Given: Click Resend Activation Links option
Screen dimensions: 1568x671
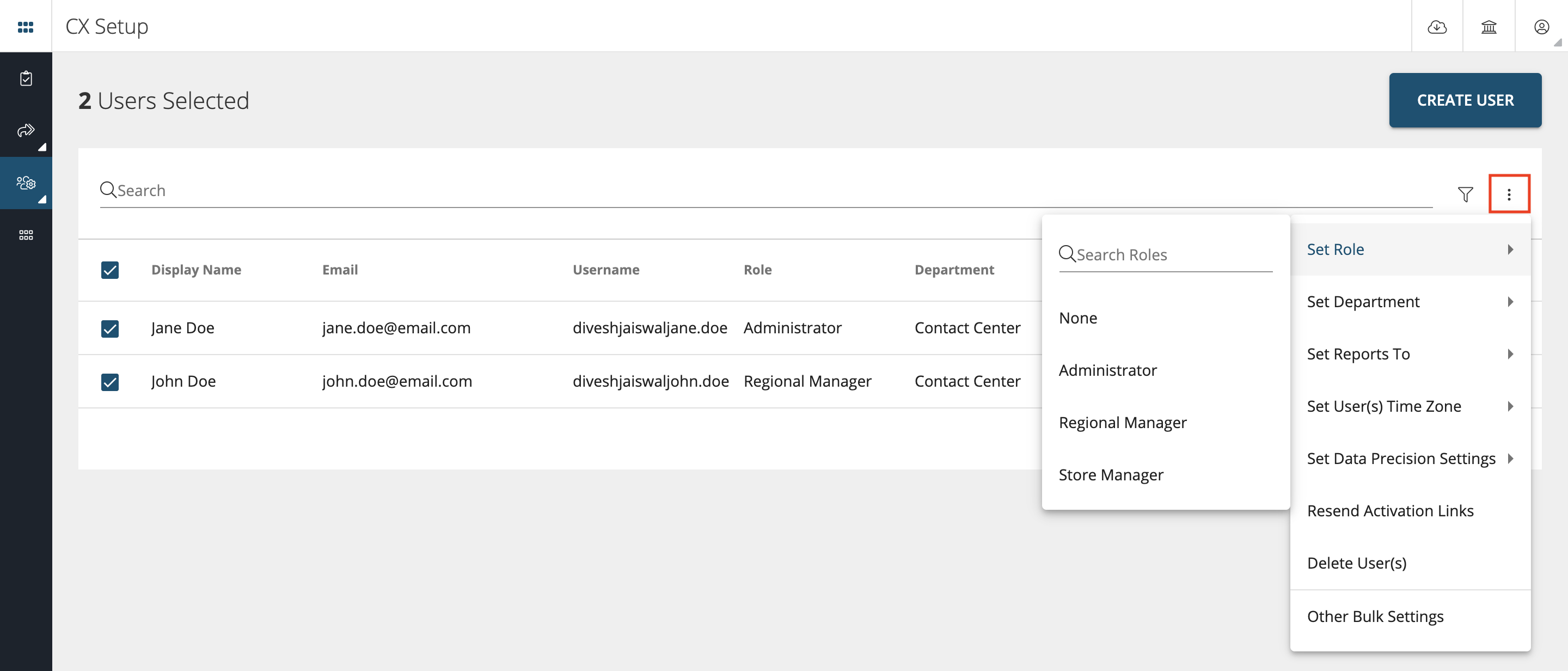Looking at the screenshot, I should (x=1391, y=510).
